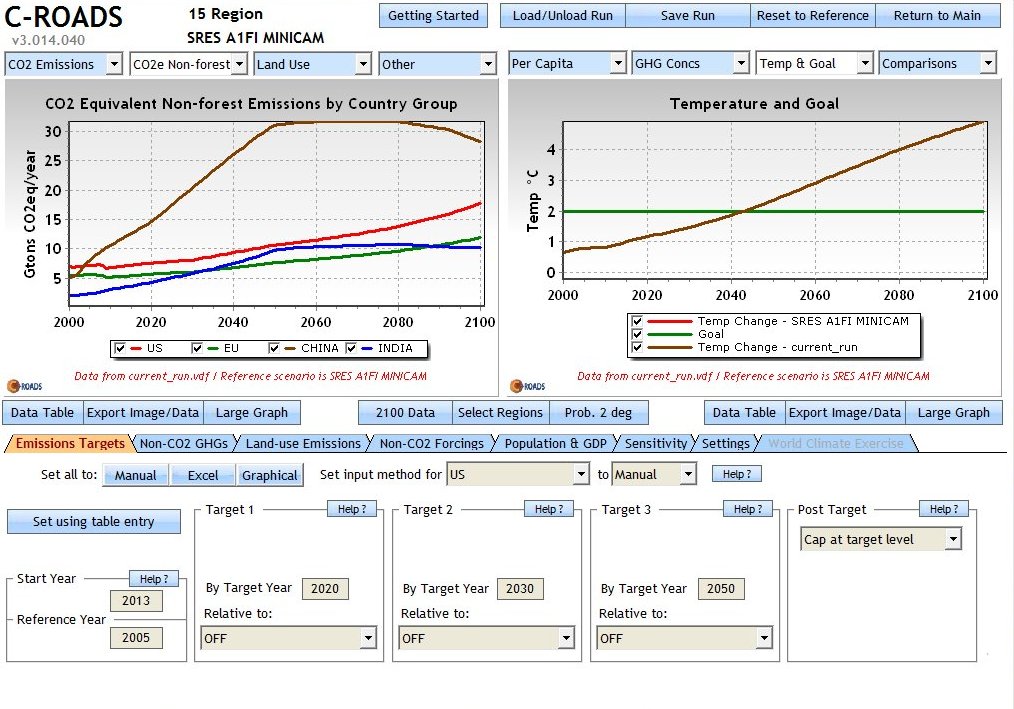Click Help in Start Year box
Image resolution: width=1014 pixels, height=709 pixels.
(x=154, y=579)
